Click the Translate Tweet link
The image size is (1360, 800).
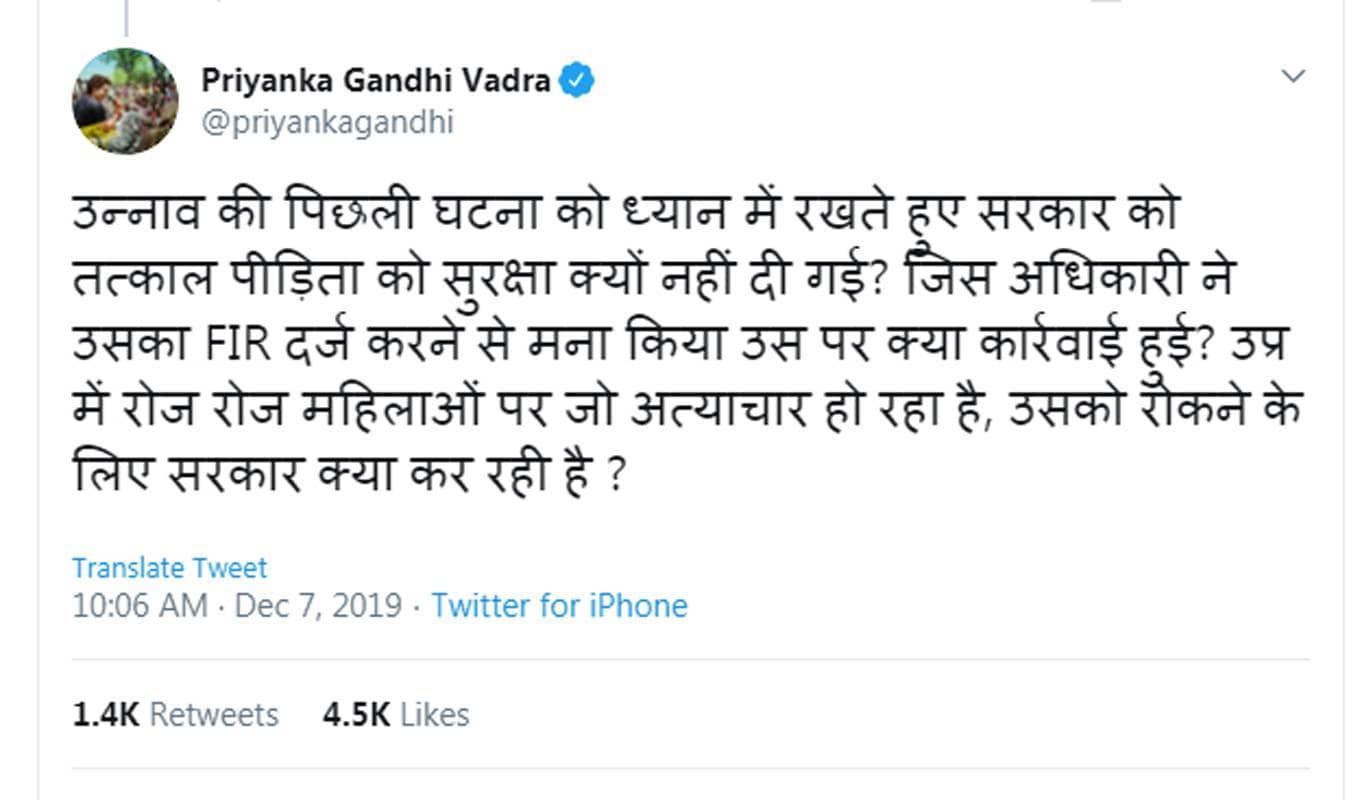click(x=167, y=567)
